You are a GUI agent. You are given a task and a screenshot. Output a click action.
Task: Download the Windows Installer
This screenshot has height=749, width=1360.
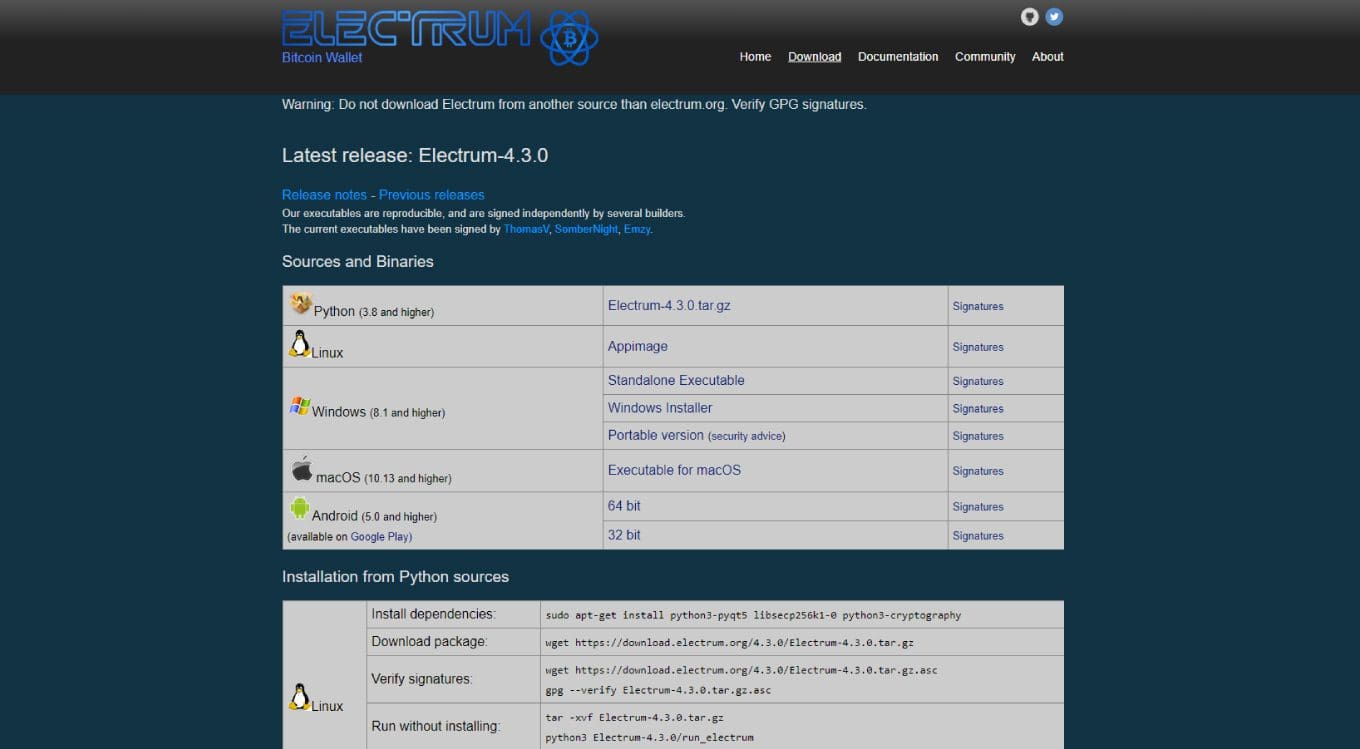(659, 407)
